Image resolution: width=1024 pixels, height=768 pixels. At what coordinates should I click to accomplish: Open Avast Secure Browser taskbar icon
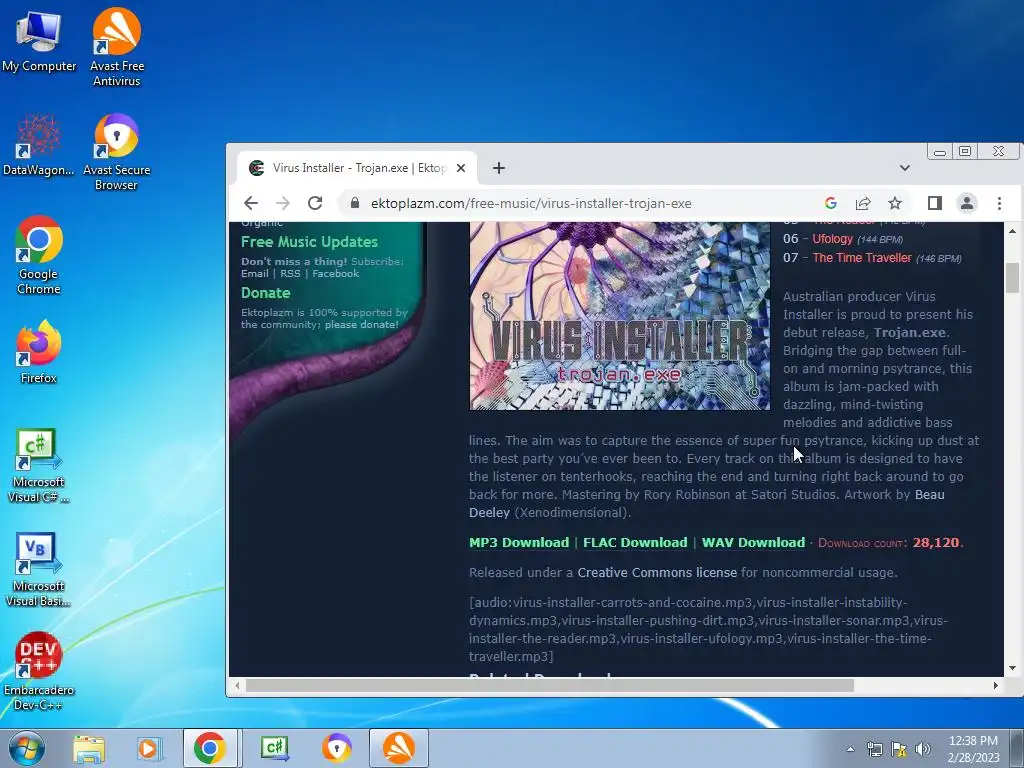tap(336, 748)
